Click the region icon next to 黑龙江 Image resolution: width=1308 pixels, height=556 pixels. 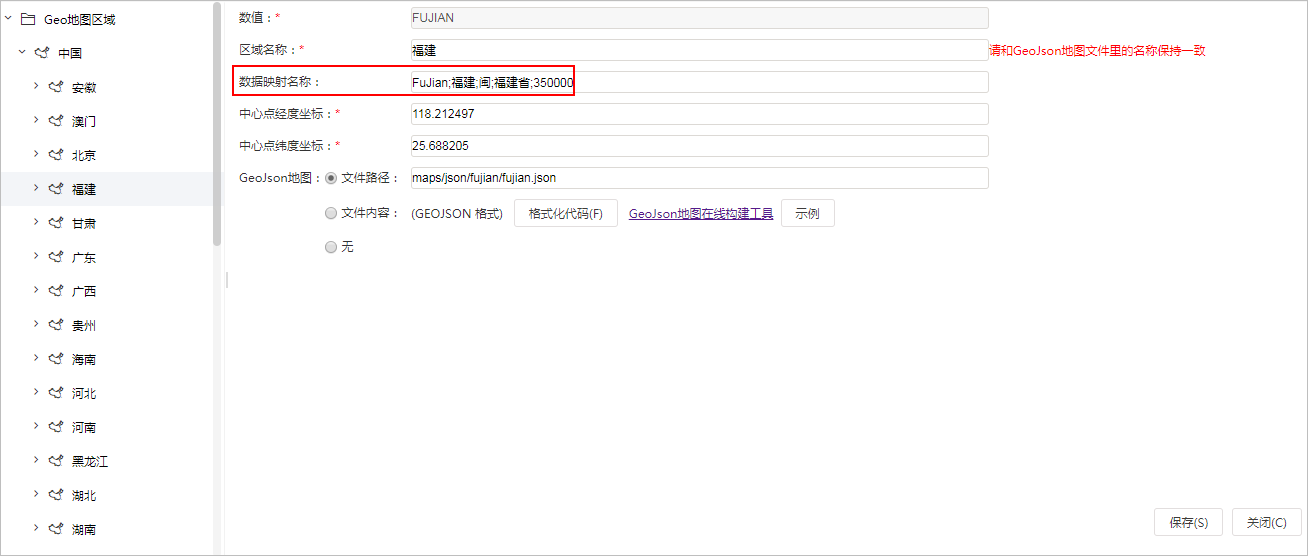(x=56, y=461)
